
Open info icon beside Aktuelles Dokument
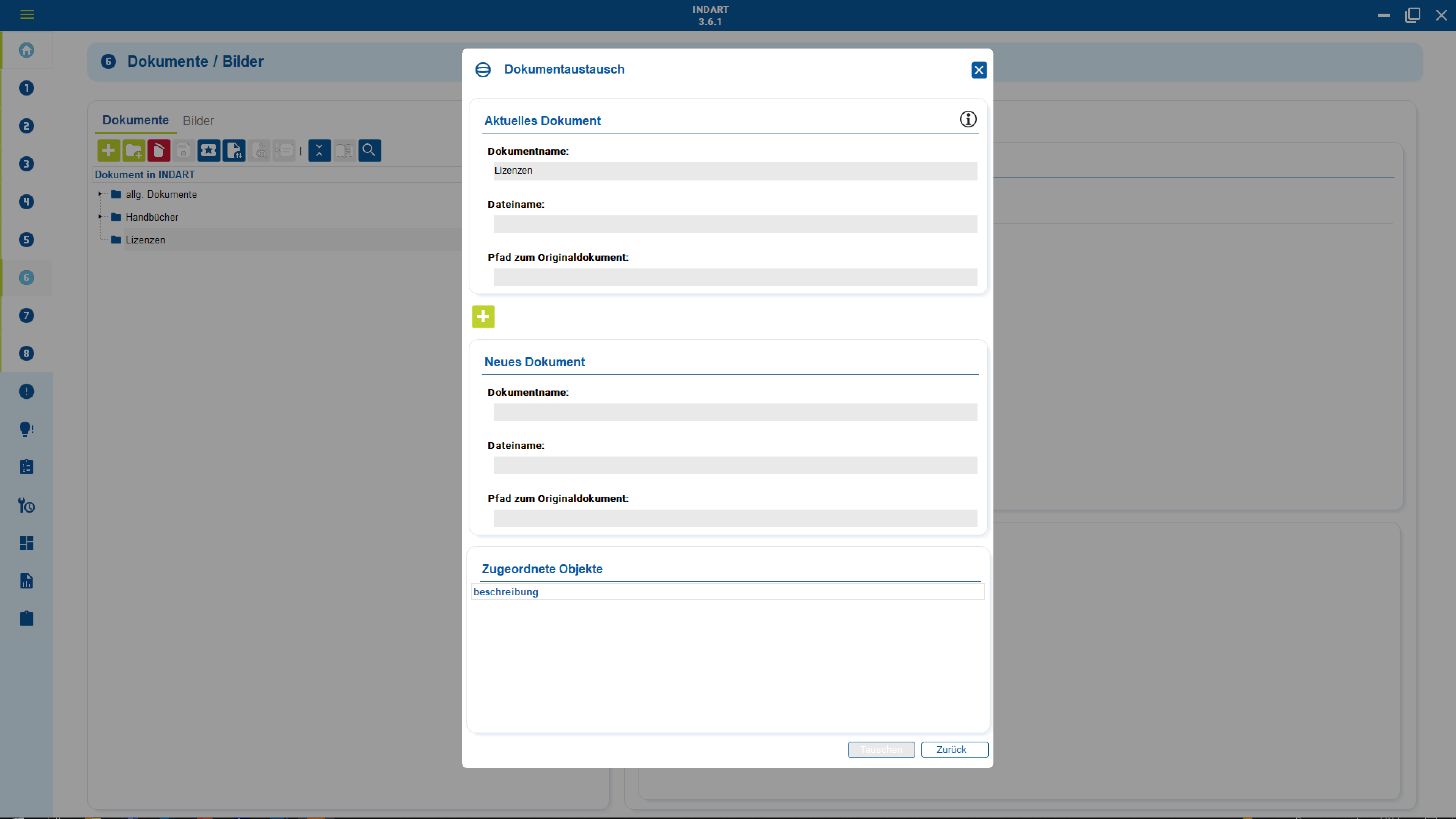pyautogui.click(x=968, y=119)
